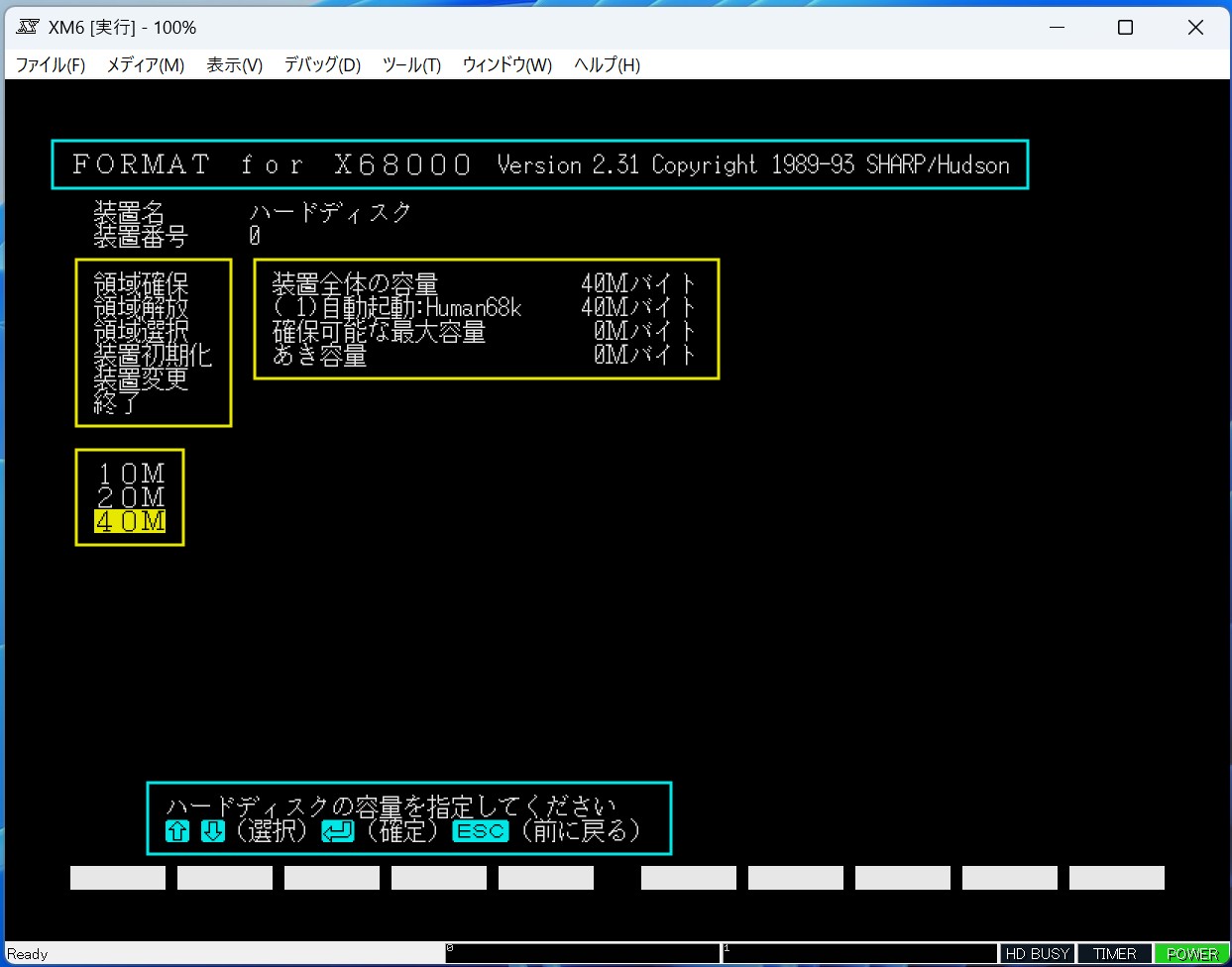
Task: Choose 装置変更 in the format menu
Action: pos(142,379)
